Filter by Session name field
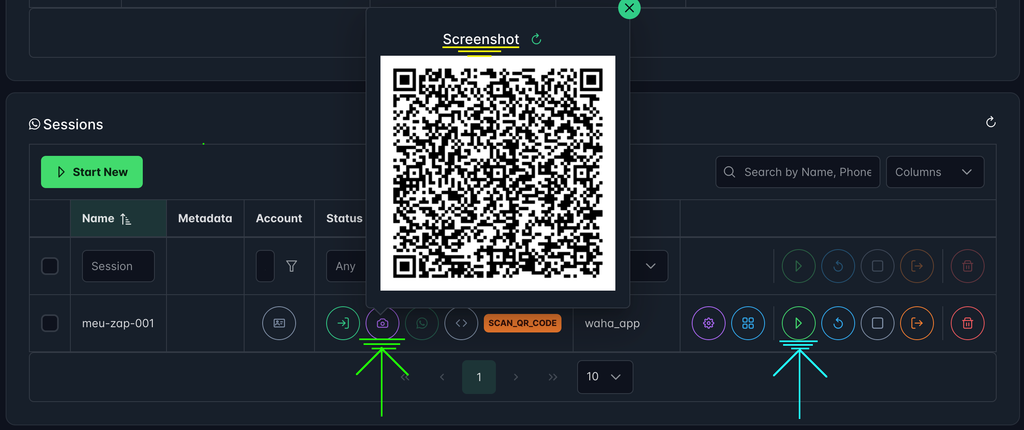 coord(118,266)
